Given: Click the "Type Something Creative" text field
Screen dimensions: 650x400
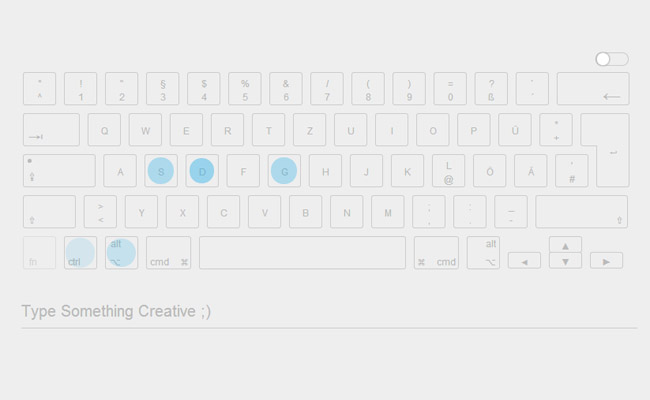Looking at the screenshot, I should coord(328,312).
